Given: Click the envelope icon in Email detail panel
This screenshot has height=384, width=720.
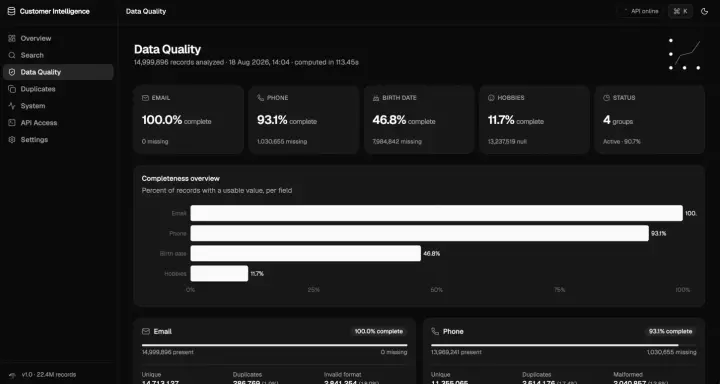Looking at the screenshot, I should click(146, 332).
